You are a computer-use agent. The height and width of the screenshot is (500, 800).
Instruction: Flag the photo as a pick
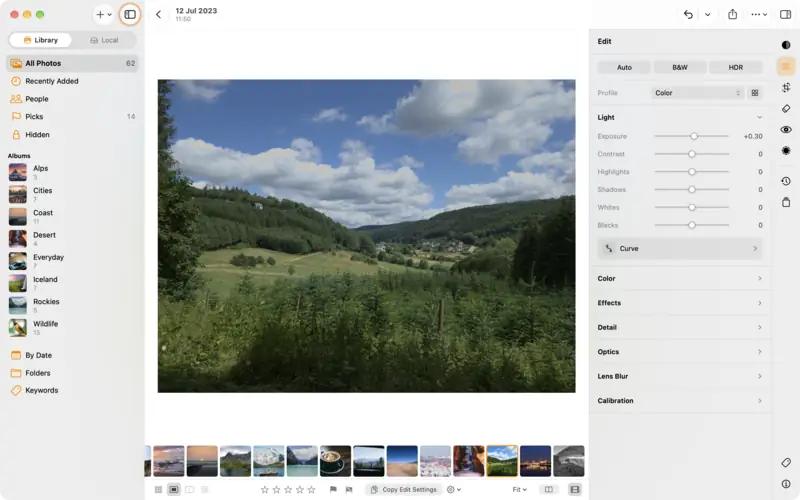333,489
